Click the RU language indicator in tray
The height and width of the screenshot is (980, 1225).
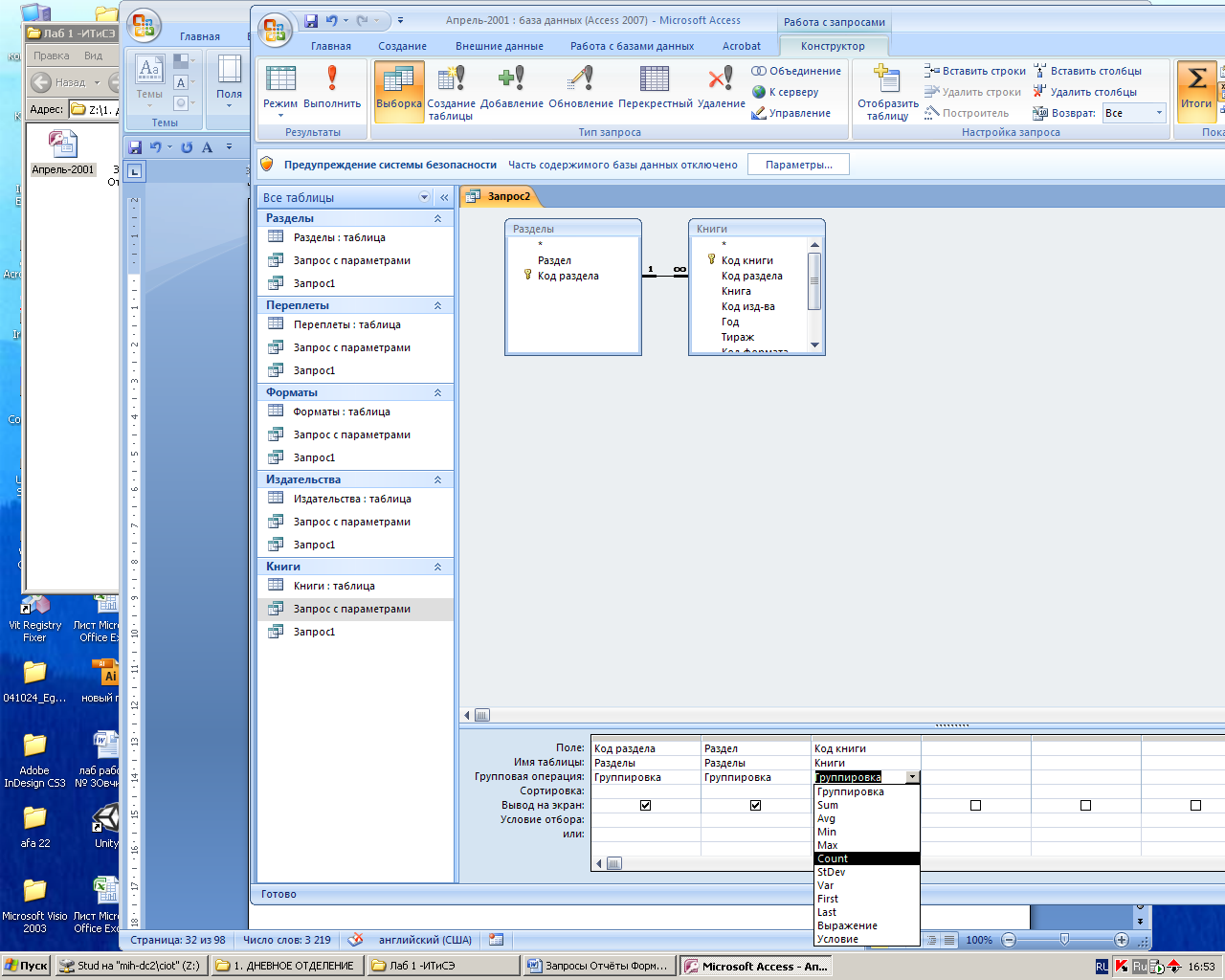point(1102,967)
